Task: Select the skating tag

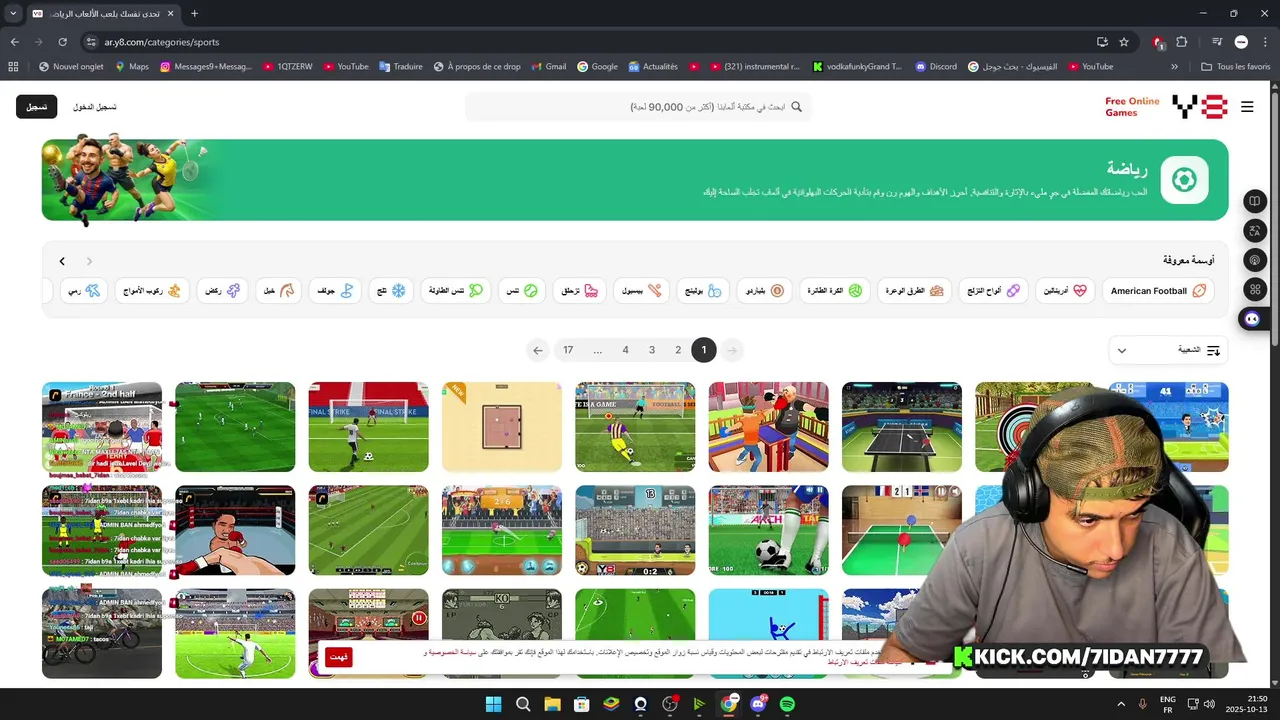Action: (x=580, y=291)
